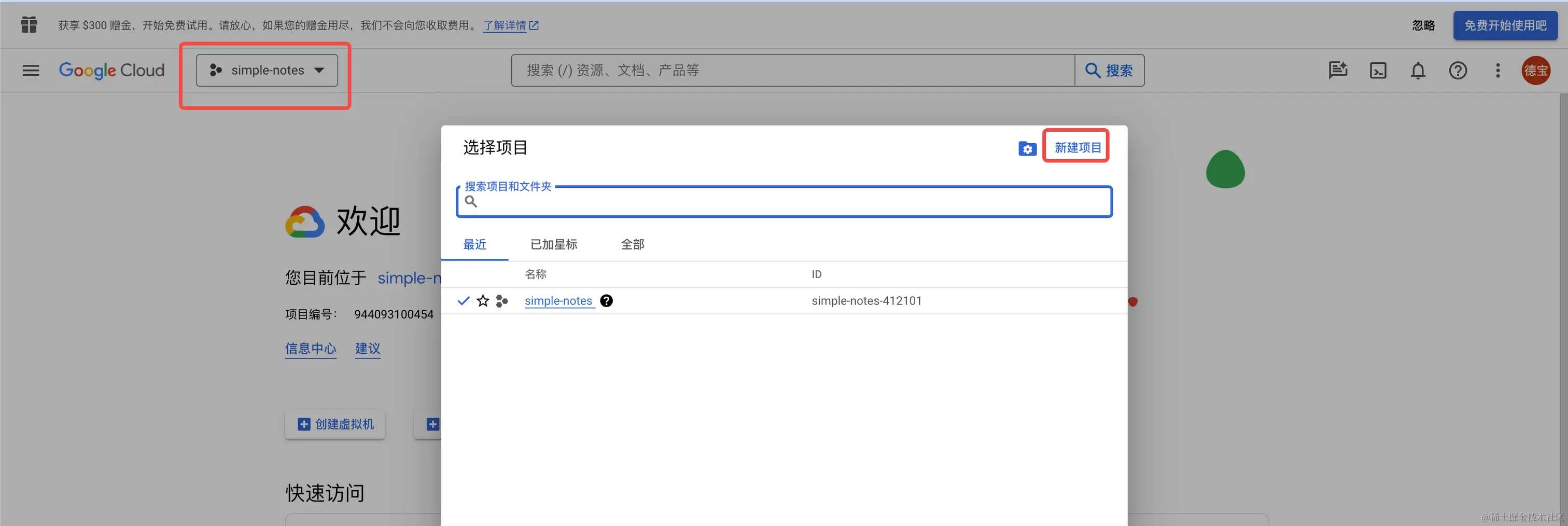Open the 信息中心 link
The width and height of the screenshot is (1568, 526).
click(x=311, y=349)
